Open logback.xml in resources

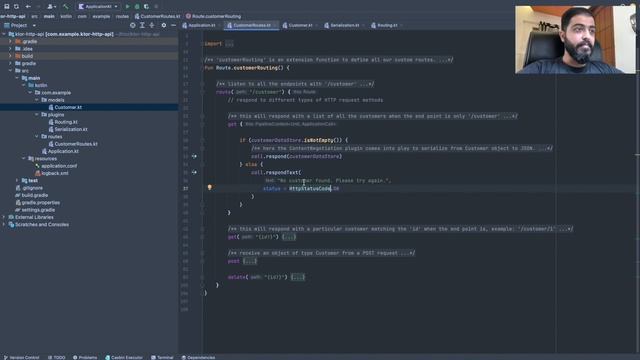pos(52,173)
